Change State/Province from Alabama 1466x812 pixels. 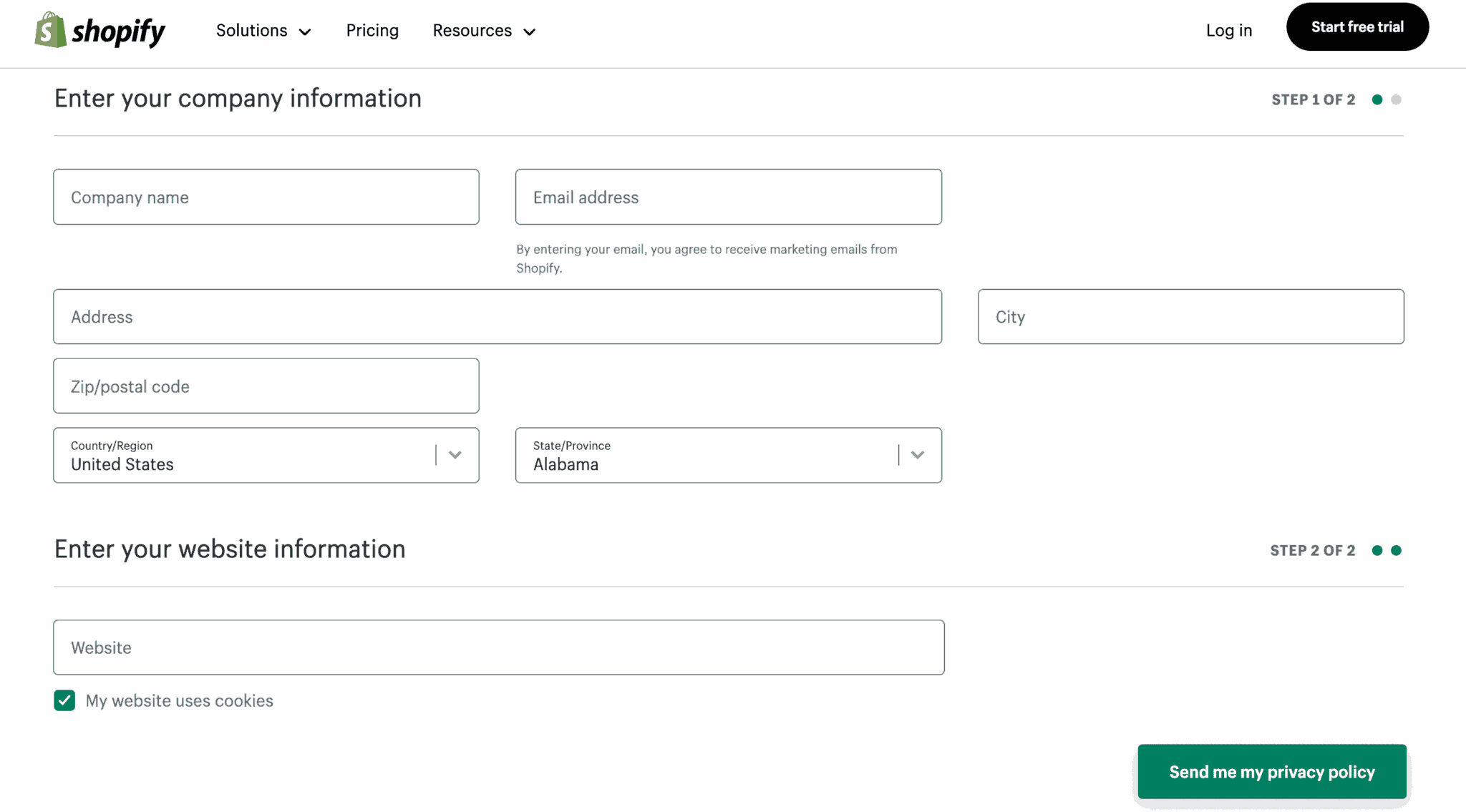728,455
